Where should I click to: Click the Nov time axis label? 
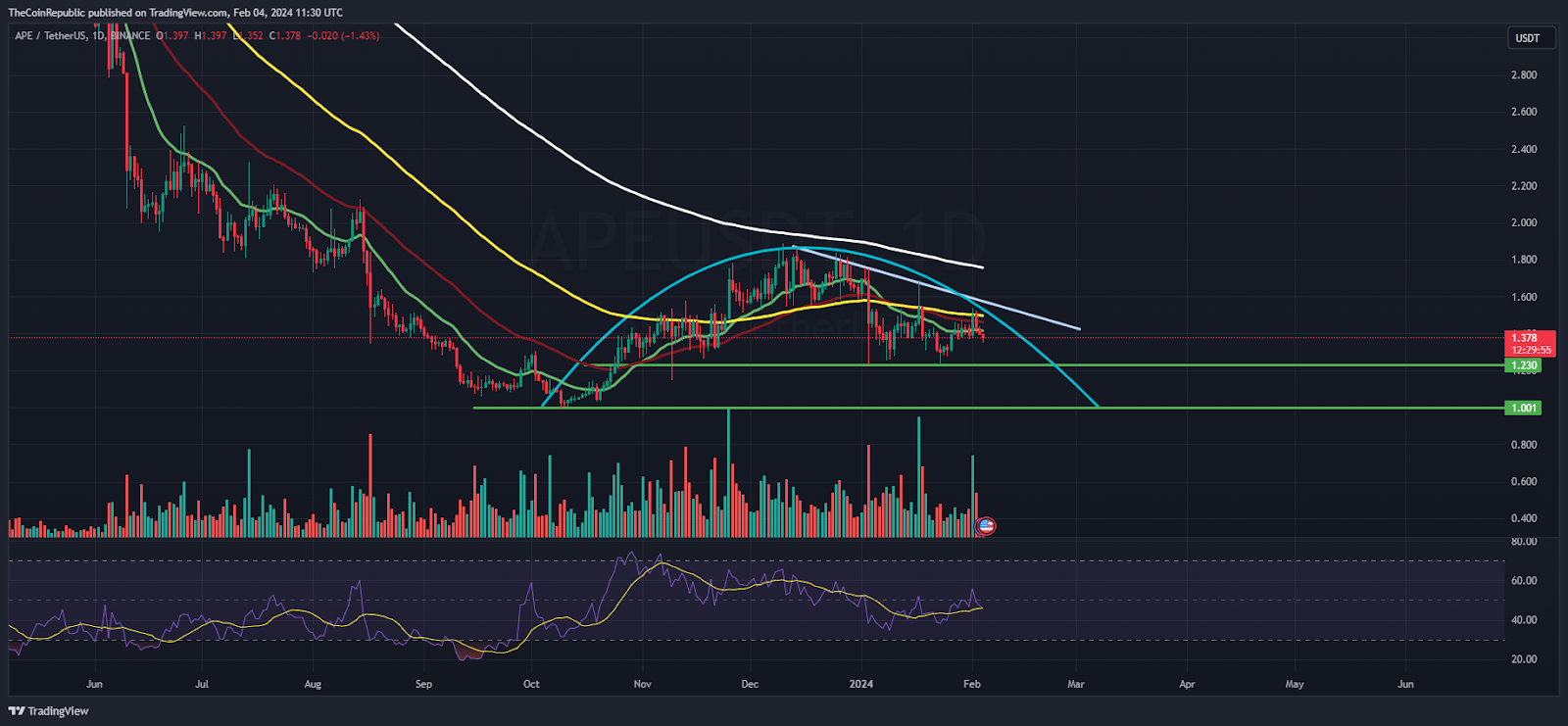pyautogui.click(x=643, y=684)
